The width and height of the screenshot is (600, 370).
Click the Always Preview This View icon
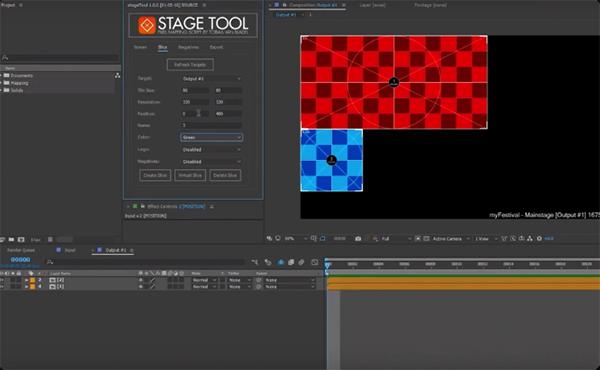coord(269,238)
